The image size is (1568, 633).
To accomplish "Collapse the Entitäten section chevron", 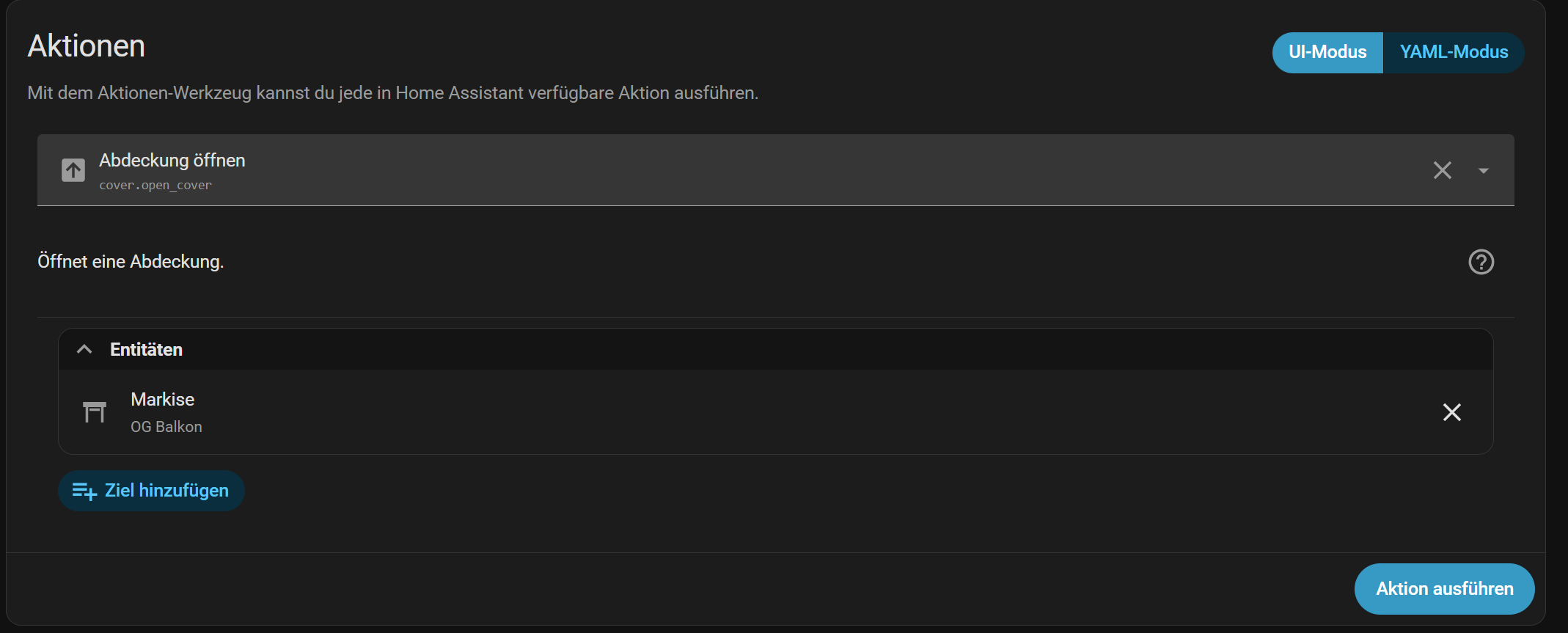I will coord(84,349).
